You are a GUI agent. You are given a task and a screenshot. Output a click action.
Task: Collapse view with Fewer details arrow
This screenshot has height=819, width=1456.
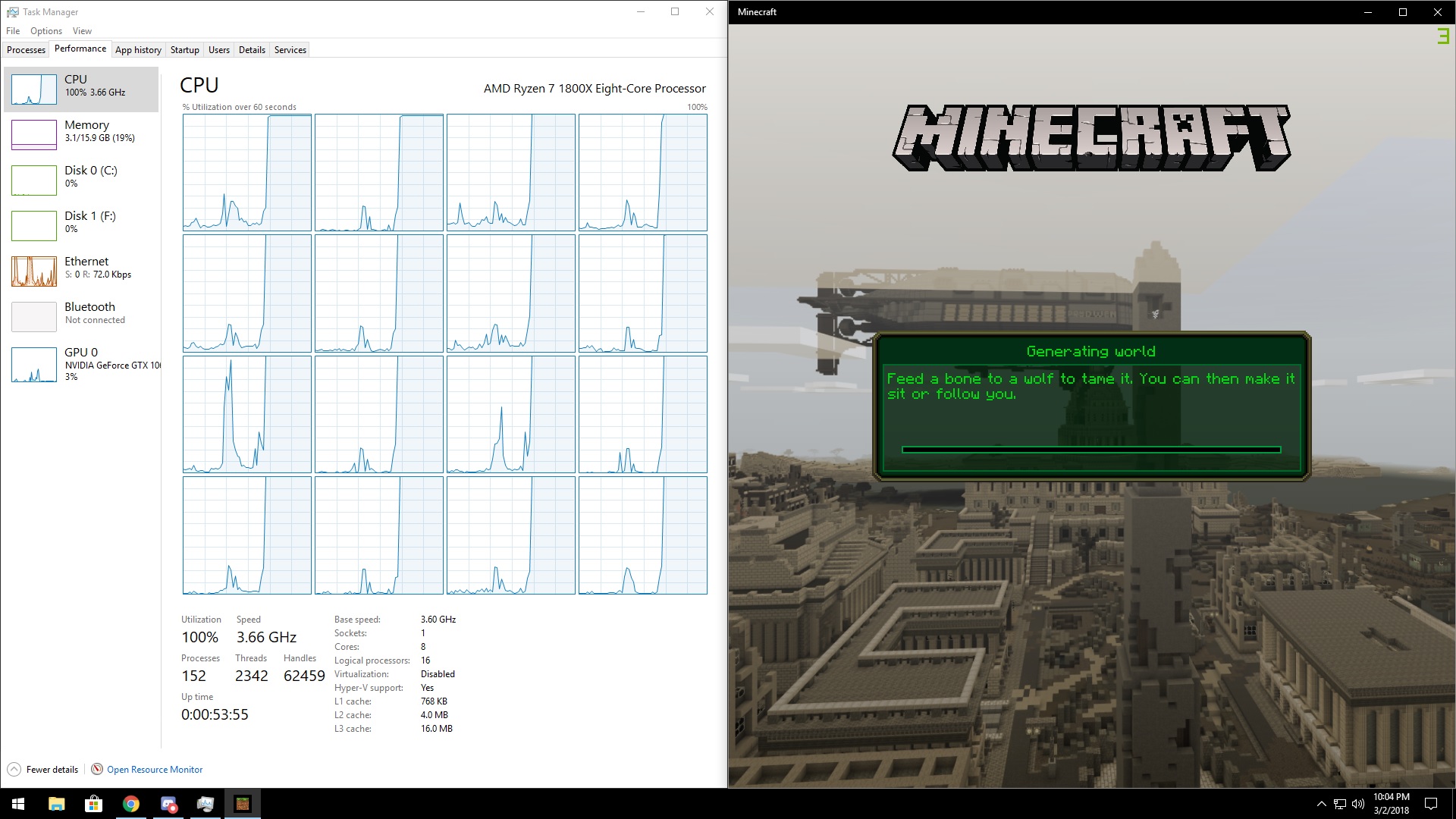(x=14, y=769)
